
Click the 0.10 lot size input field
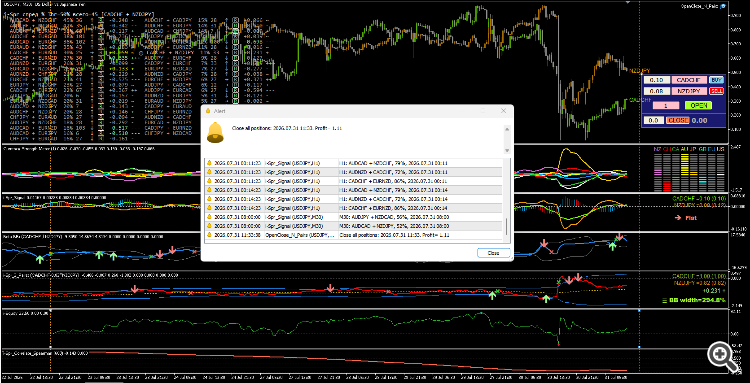point(656,80)
